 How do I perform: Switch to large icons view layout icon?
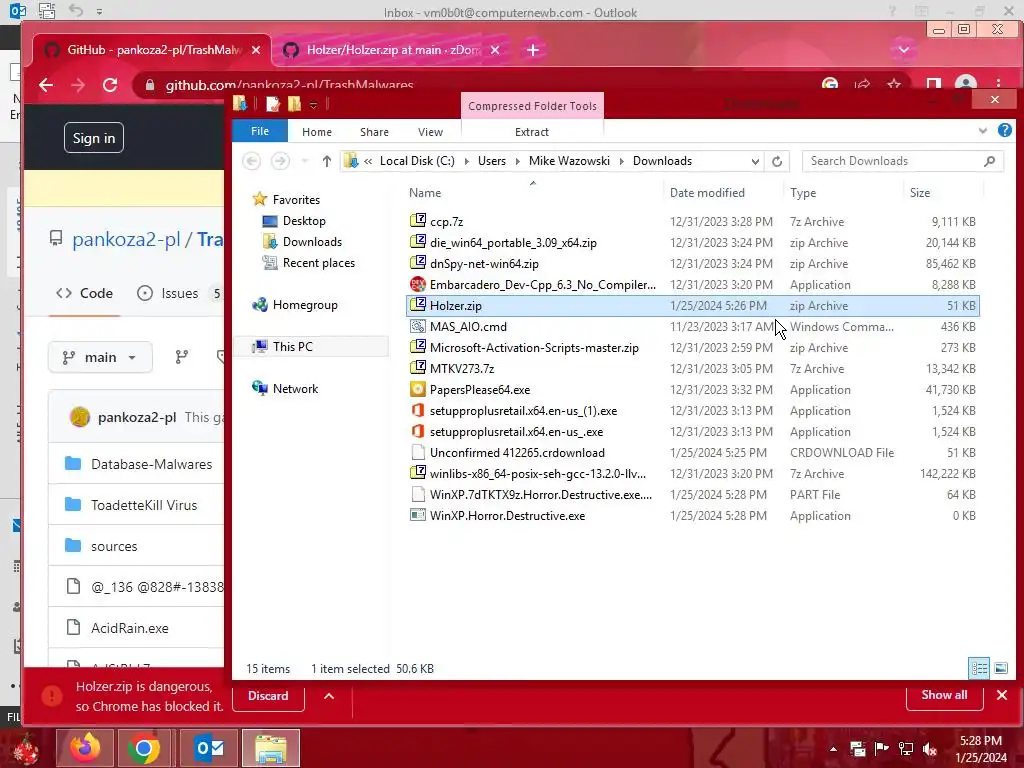tap(1000, 668)
